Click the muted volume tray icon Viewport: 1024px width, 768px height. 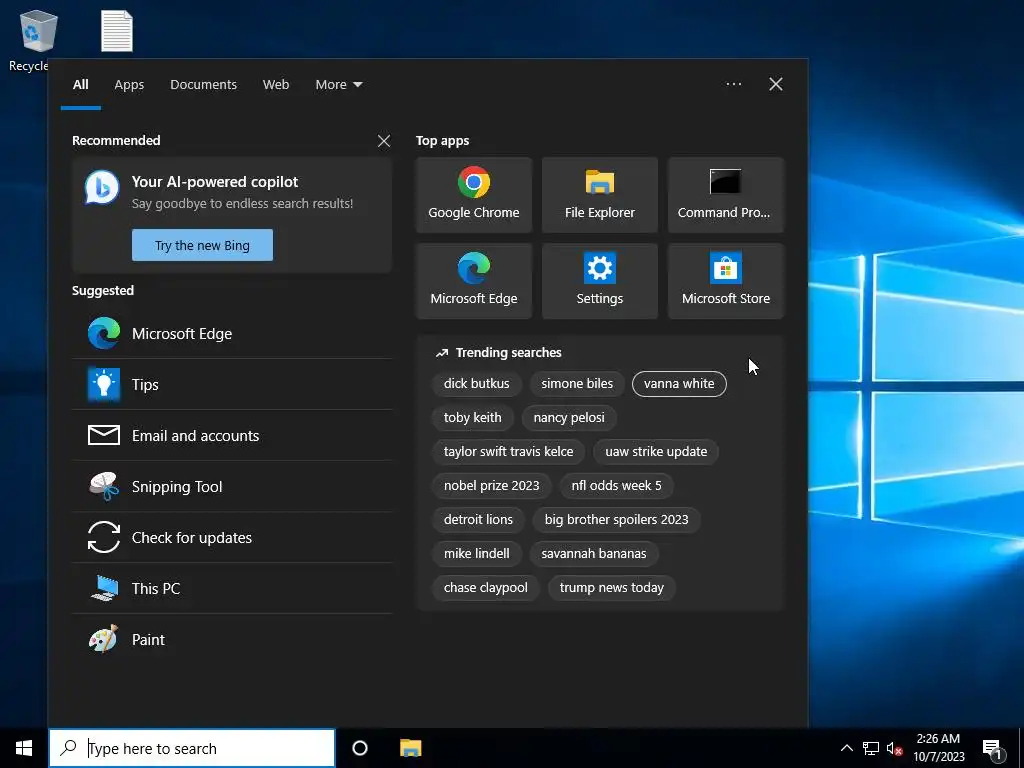(894, 748)
